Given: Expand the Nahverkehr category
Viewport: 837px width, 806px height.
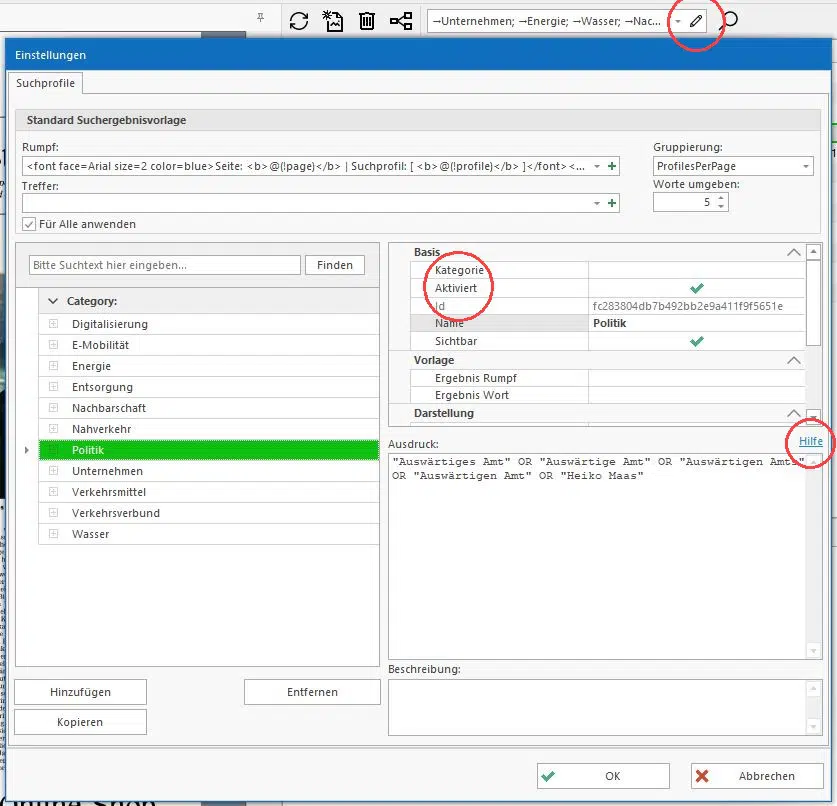Looking at the screenshot, I should [x=53, y=429].
